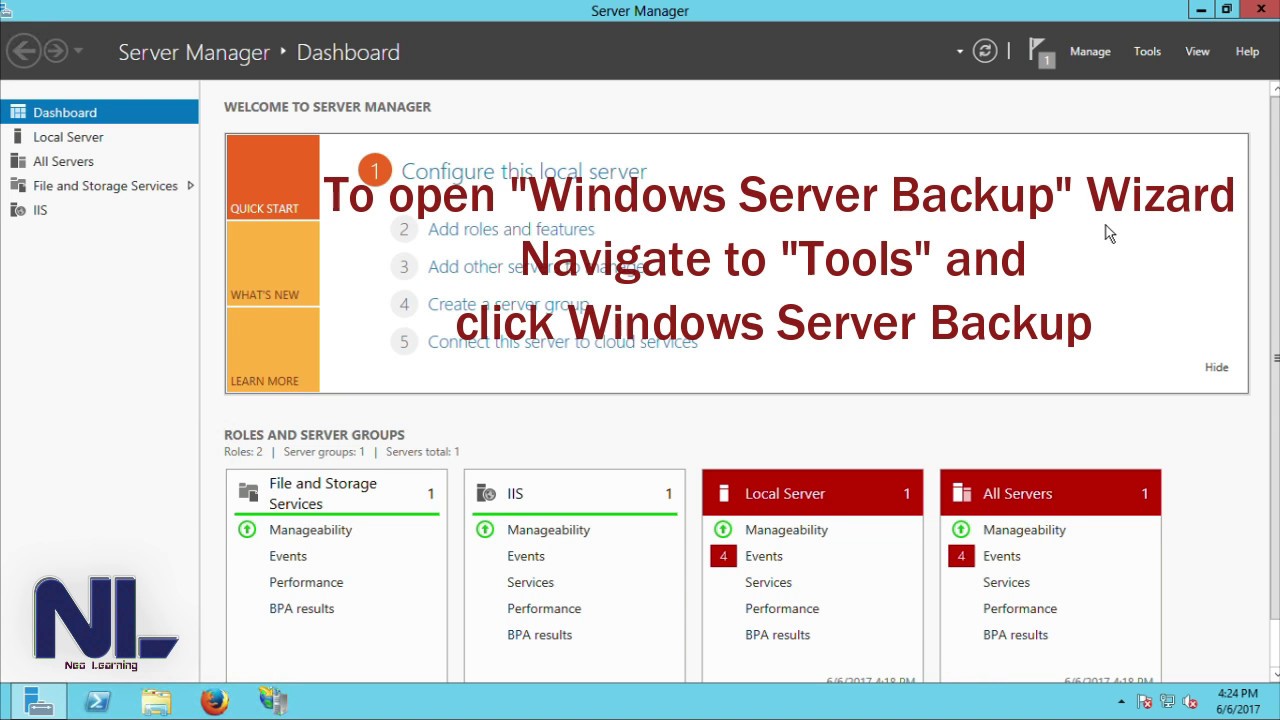Open the Notifications flag icon
The image size is (1280, 720).
(x=1041, y=52)
